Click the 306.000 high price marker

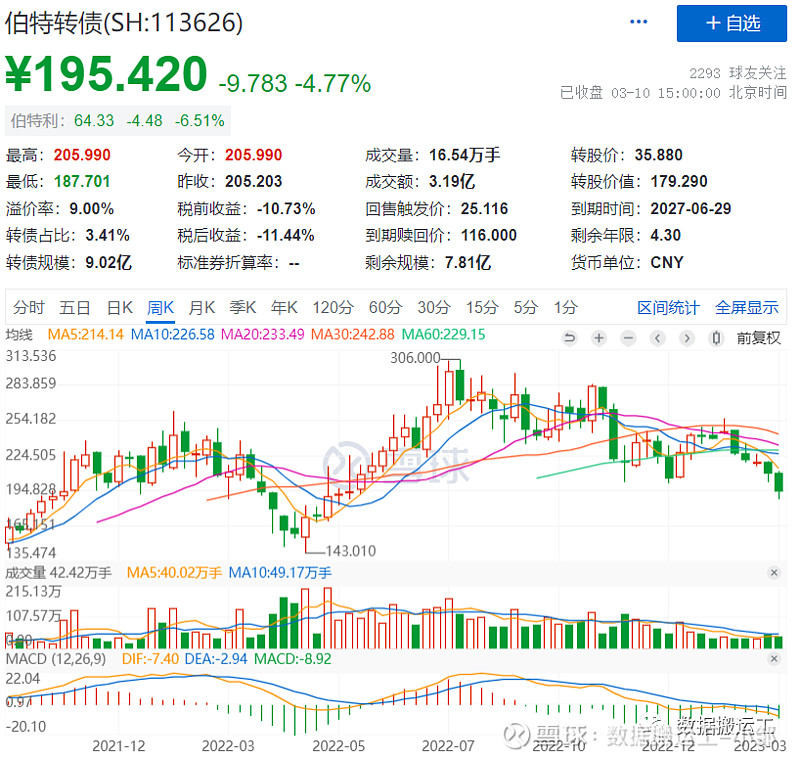(415, 358)
